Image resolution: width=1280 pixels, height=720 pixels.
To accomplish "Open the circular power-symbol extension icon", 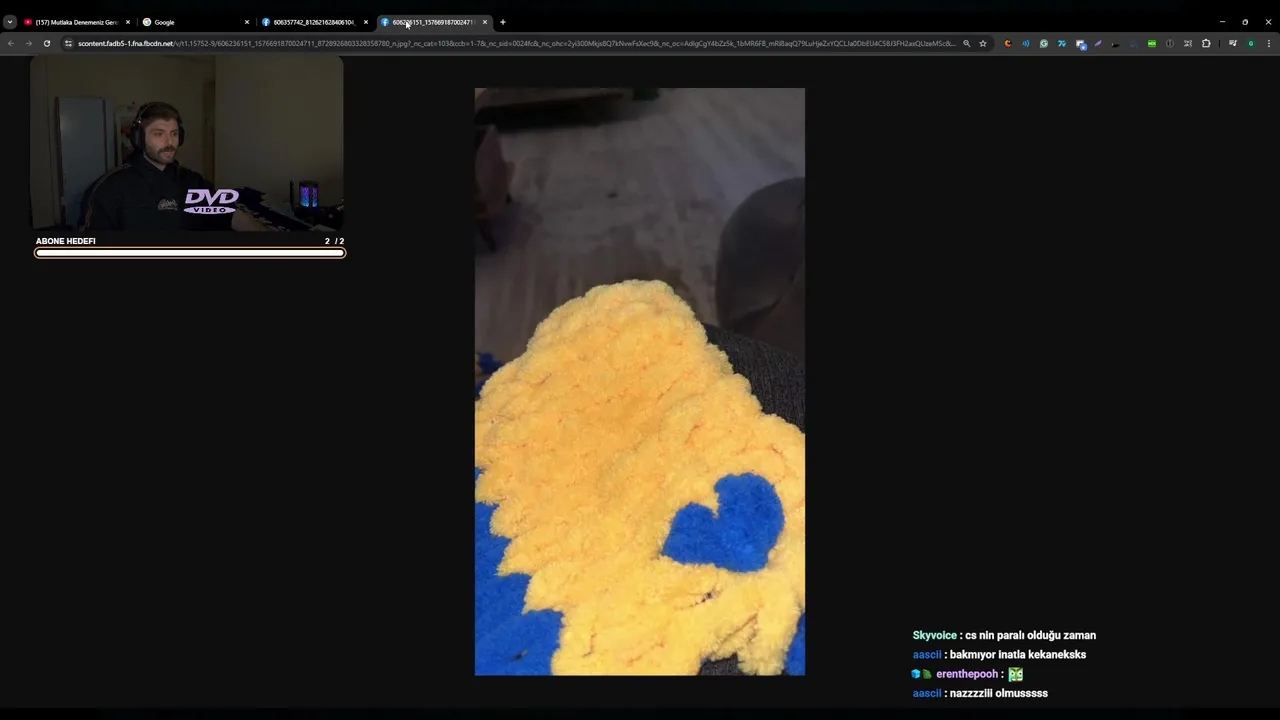I will pyautogui.click(x=1170, y=43).
